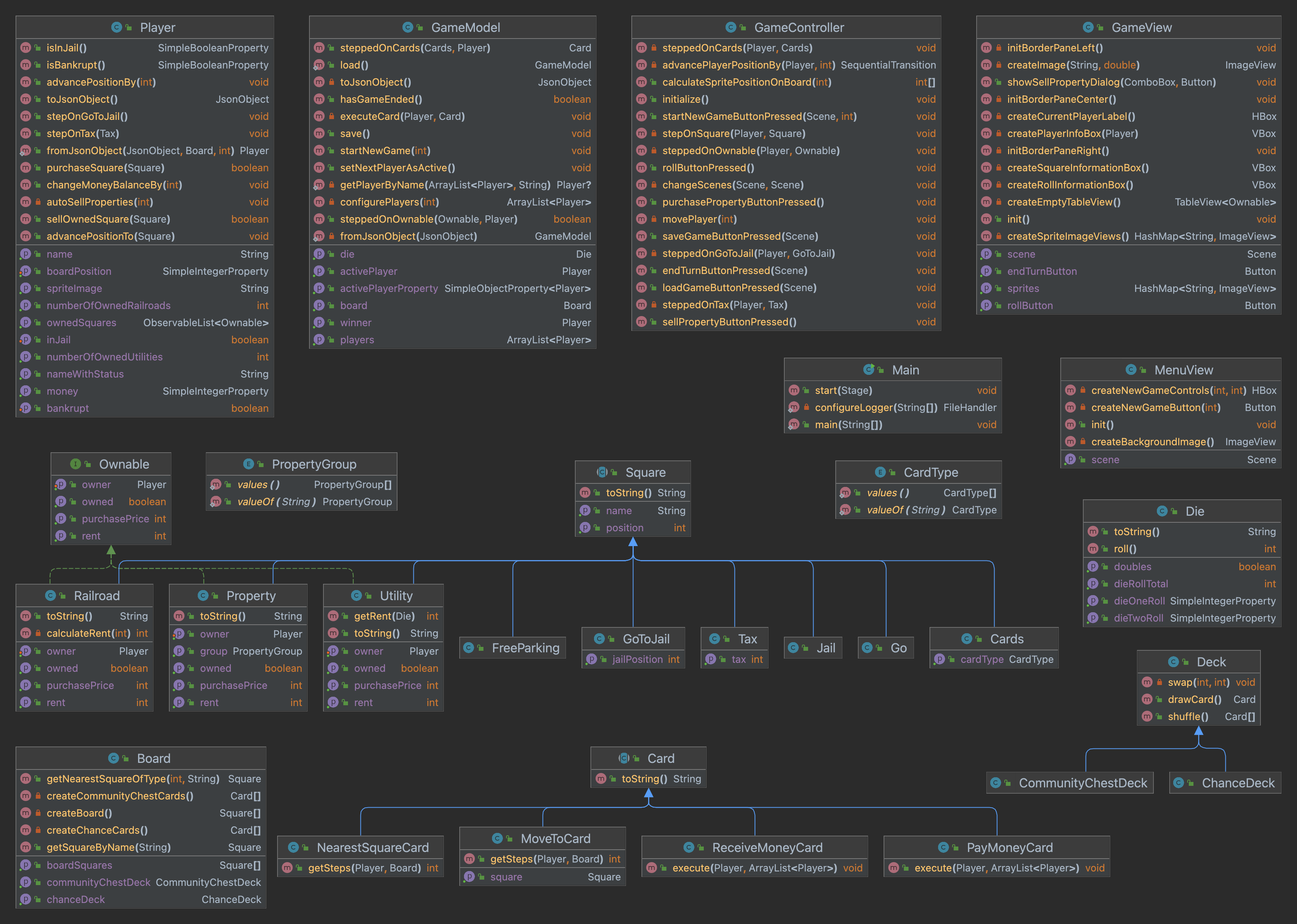Screen dimensions: 1297x924
Task: Click the enum icon beside CardType
Action: pos(880,472)
